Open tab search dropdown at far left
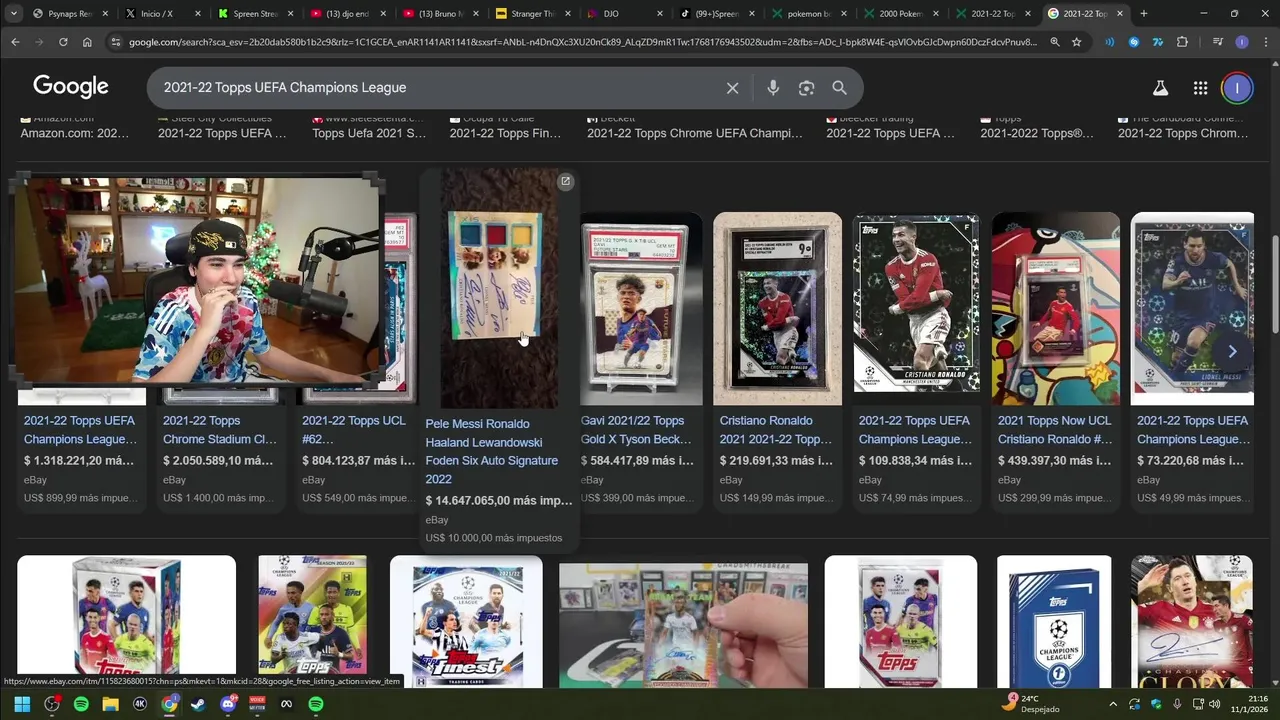This screenshot has width=1280, height=720. click(x=13, y=14)
